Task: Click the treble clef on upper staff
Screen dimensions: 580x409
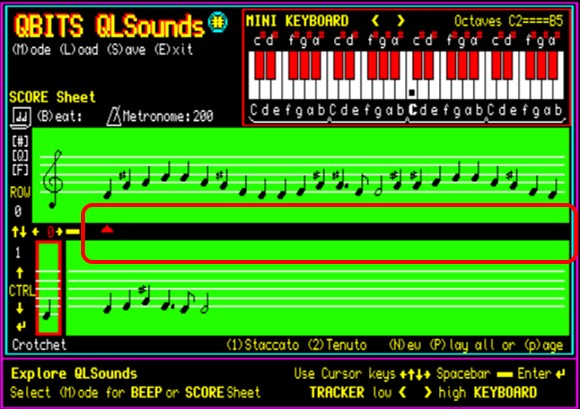Action: tap(53, 179)
